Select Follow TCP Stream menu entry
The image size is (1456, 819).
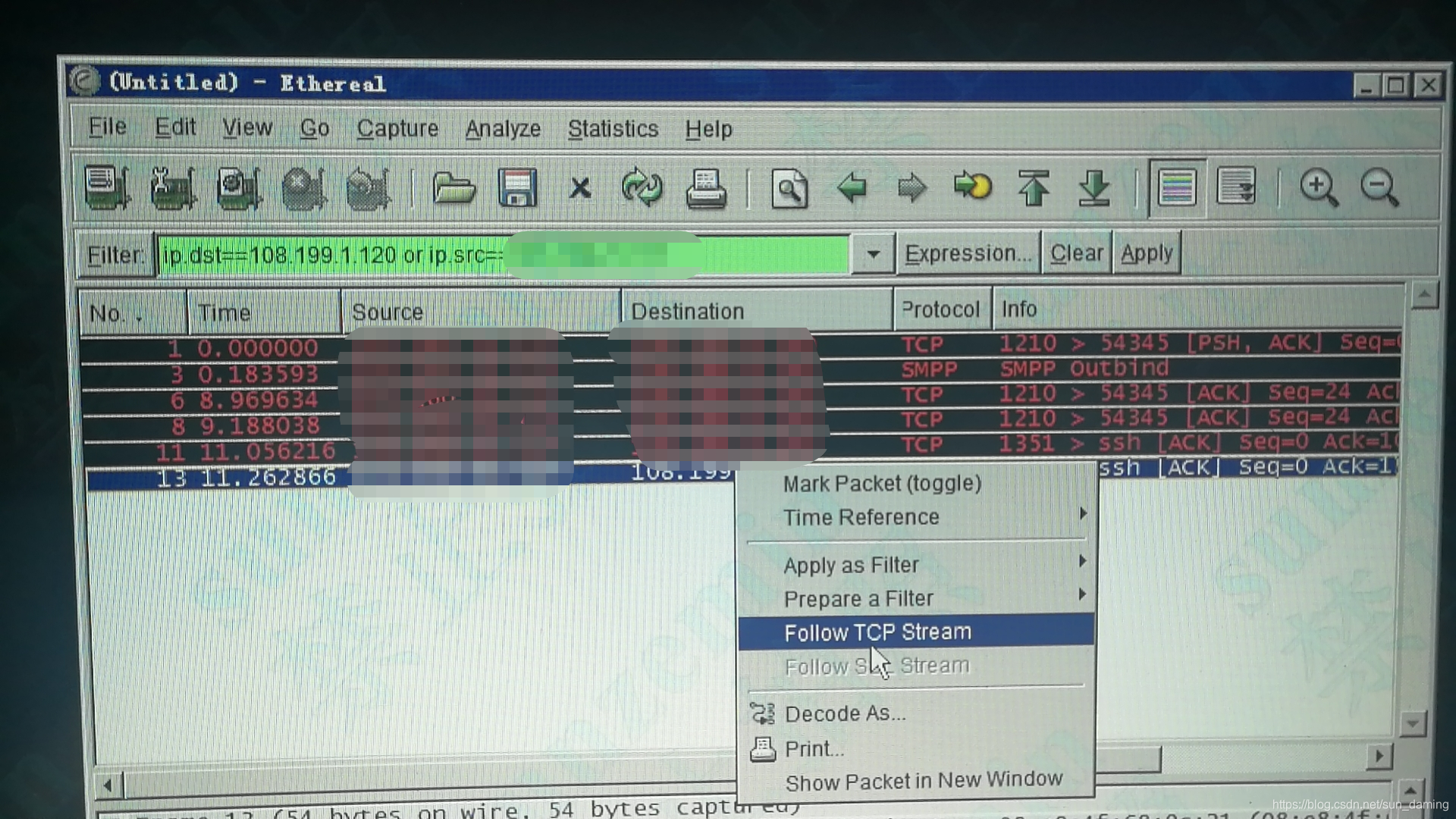pos(877,632)
